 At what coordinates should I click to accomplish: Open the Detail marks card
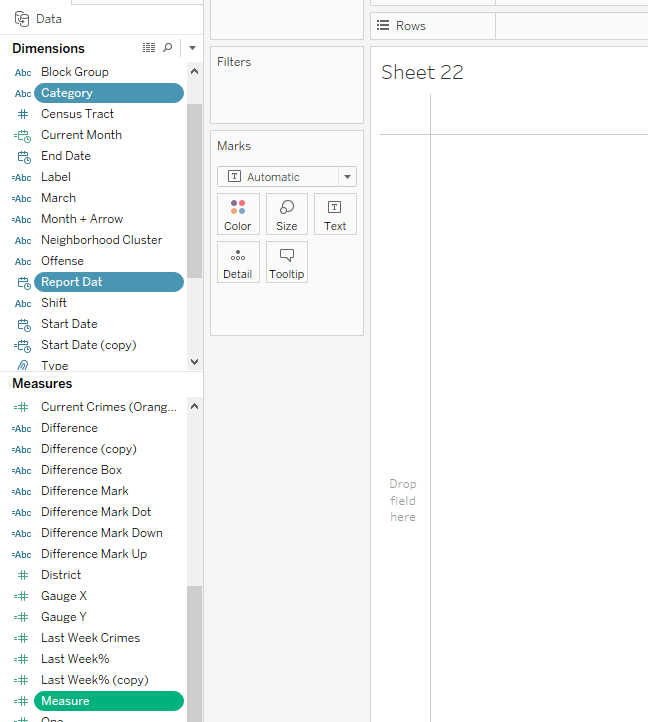(x=238, y=262)
